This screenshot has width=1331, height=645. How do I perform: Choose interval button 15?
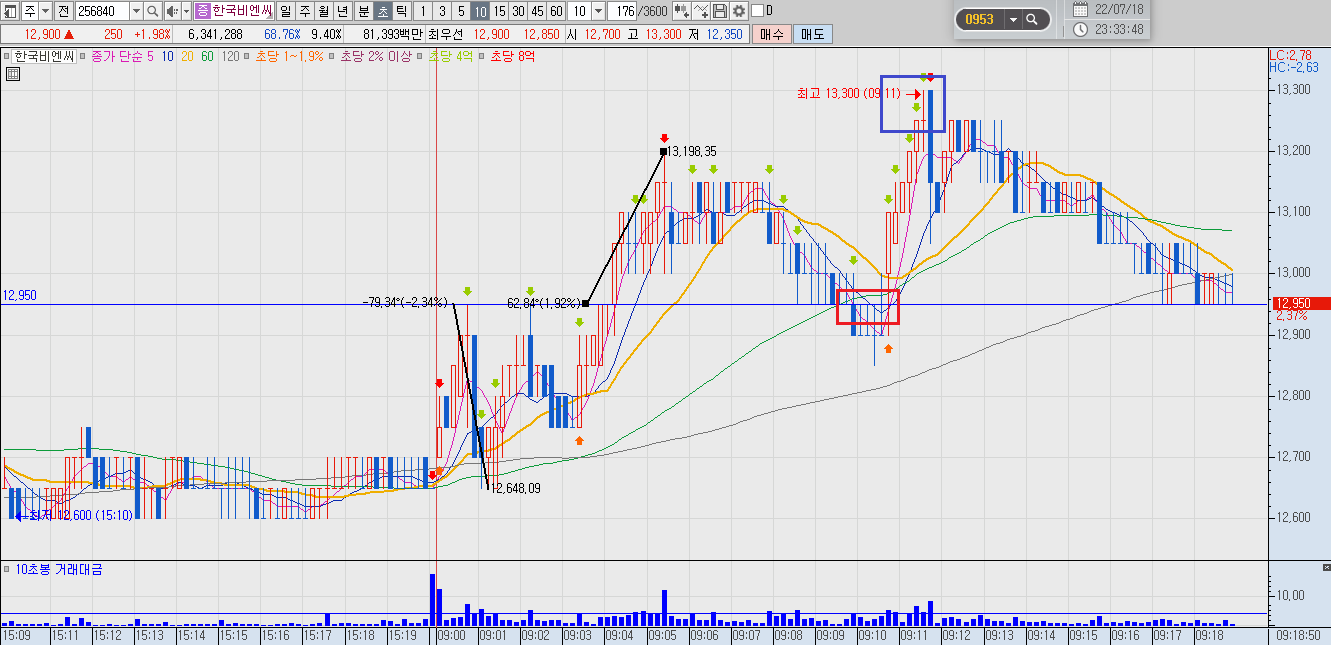pyautogui.click(x=499, y=11)
